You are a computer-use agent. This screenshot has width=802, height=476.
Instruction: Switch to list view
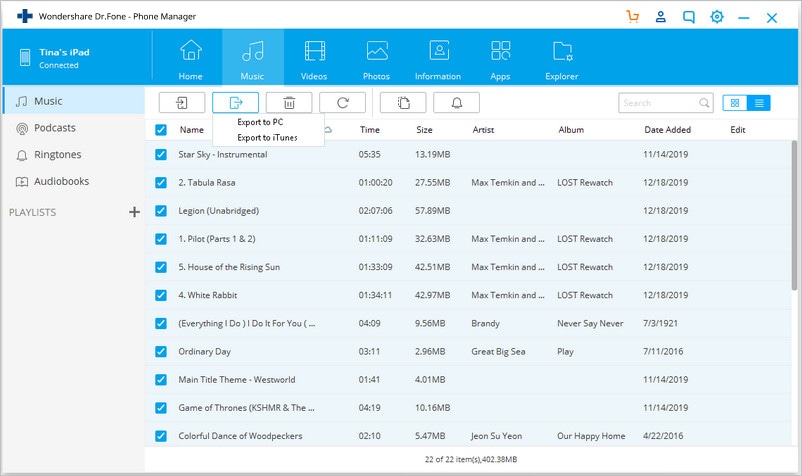click(x=759, y=103)
